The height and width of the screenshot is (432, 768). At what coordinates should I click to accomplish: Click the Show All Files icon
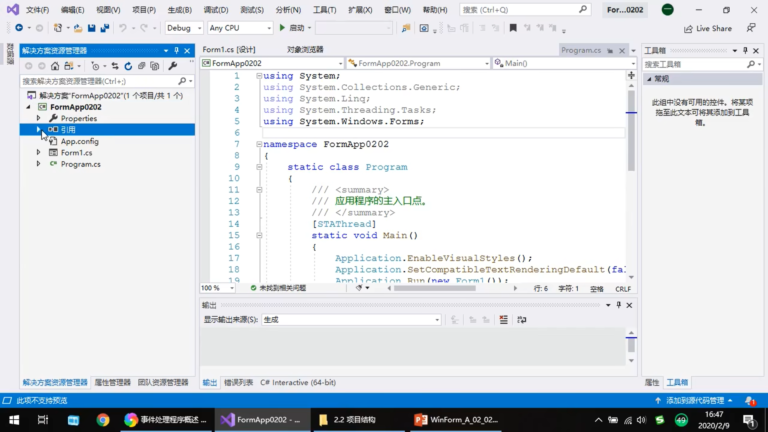pyautogui.click(x=154, y=66)
